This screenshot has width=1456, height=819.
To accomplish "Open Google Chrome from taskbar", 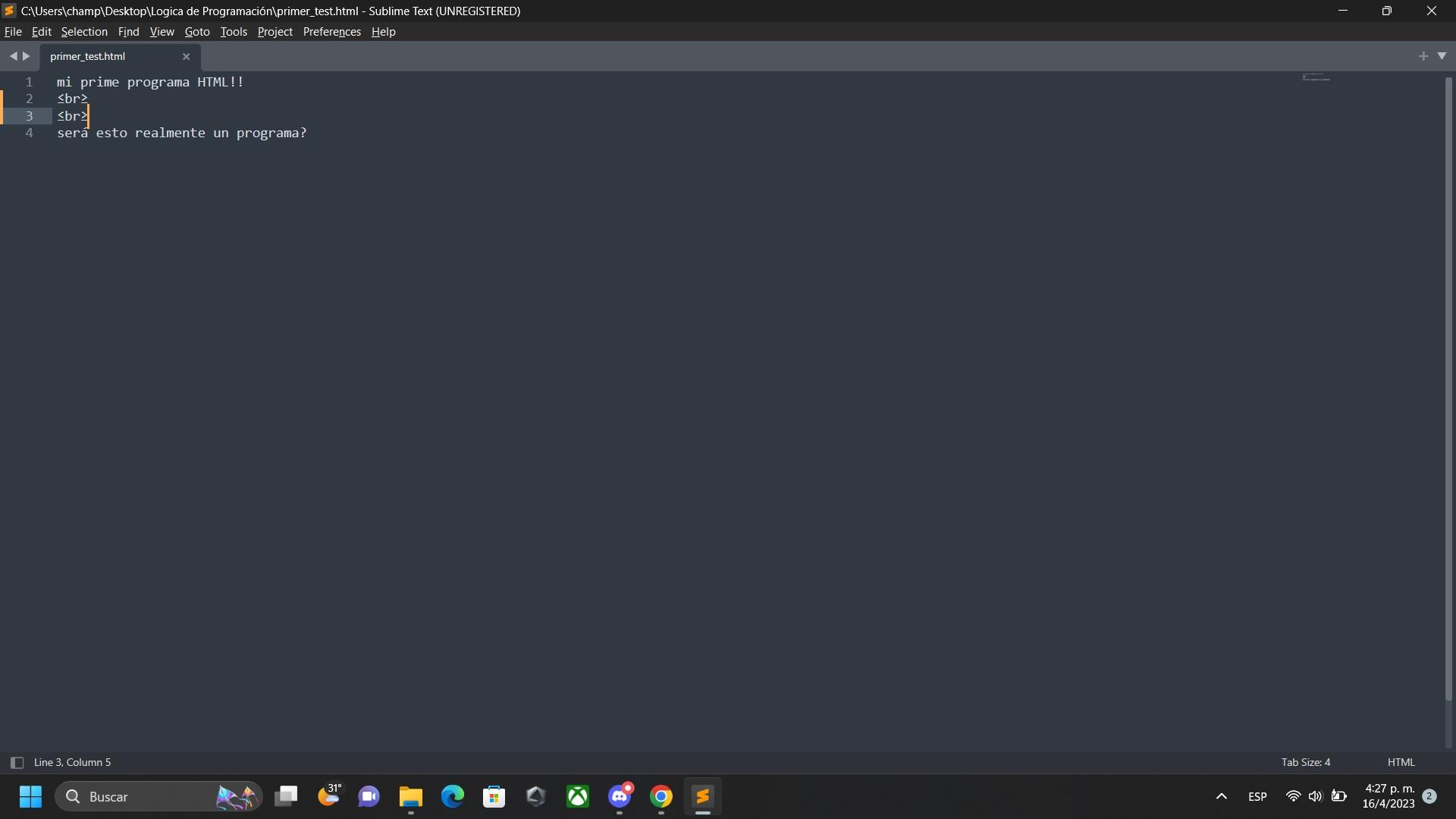I will (661, 796).
